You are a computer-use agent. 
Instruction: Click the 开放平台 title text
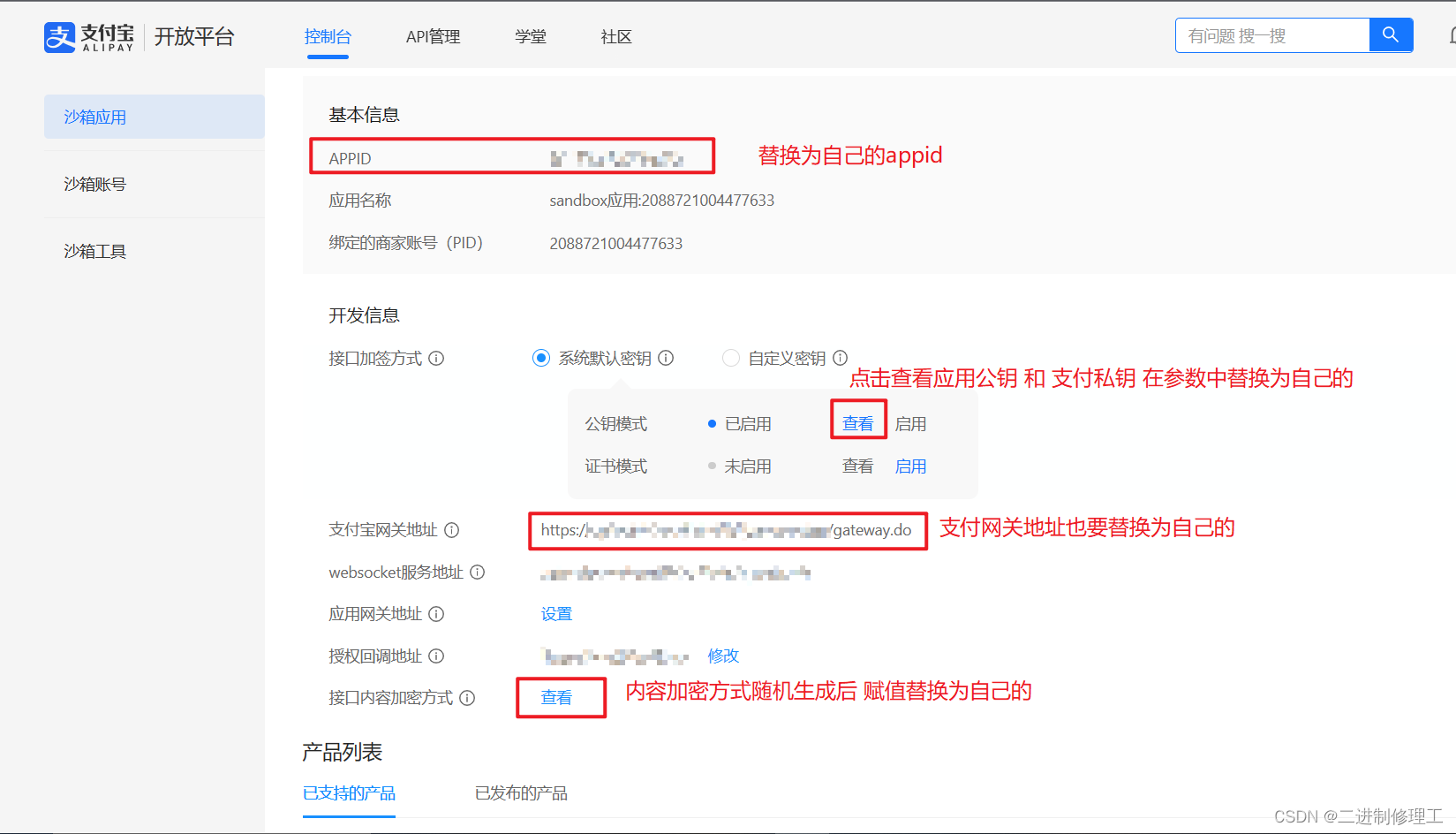coord(194,37)
